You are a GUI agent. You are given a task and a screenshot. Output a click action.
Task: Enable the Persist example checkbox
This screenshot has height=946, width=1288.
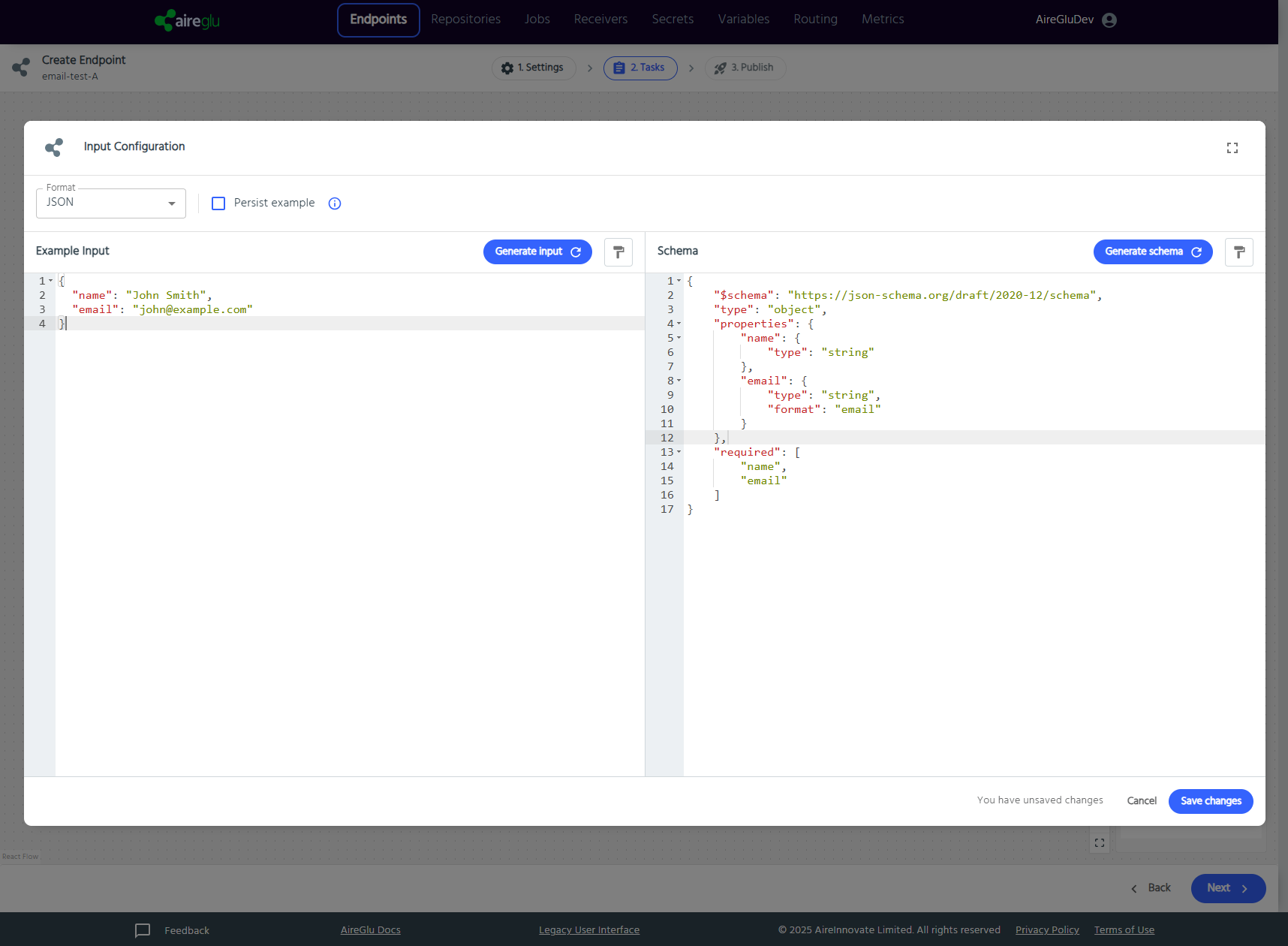(x=218, y=203)
